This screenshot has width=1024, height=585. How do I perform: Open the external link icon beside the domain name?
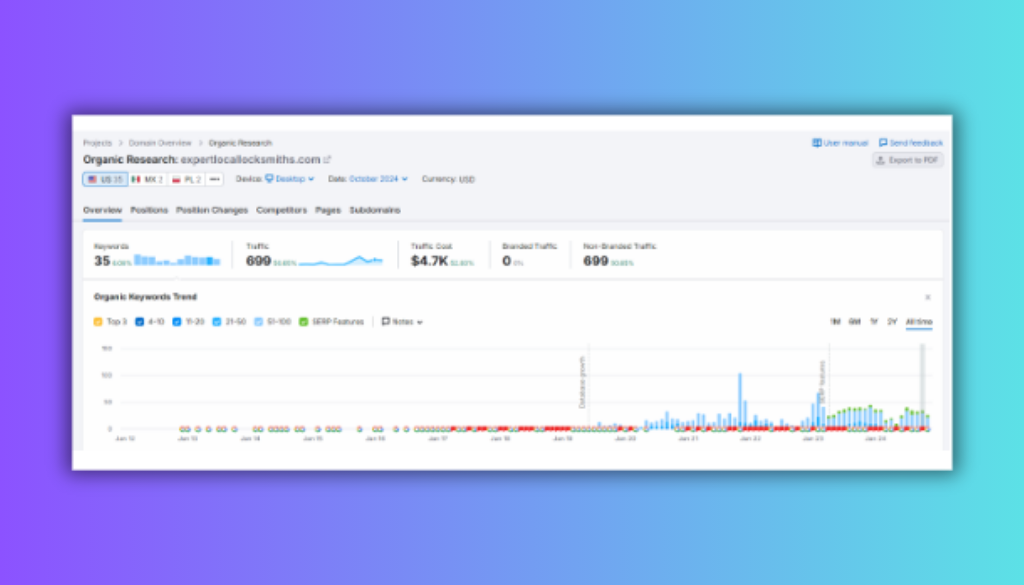click(x=327, y=160)
